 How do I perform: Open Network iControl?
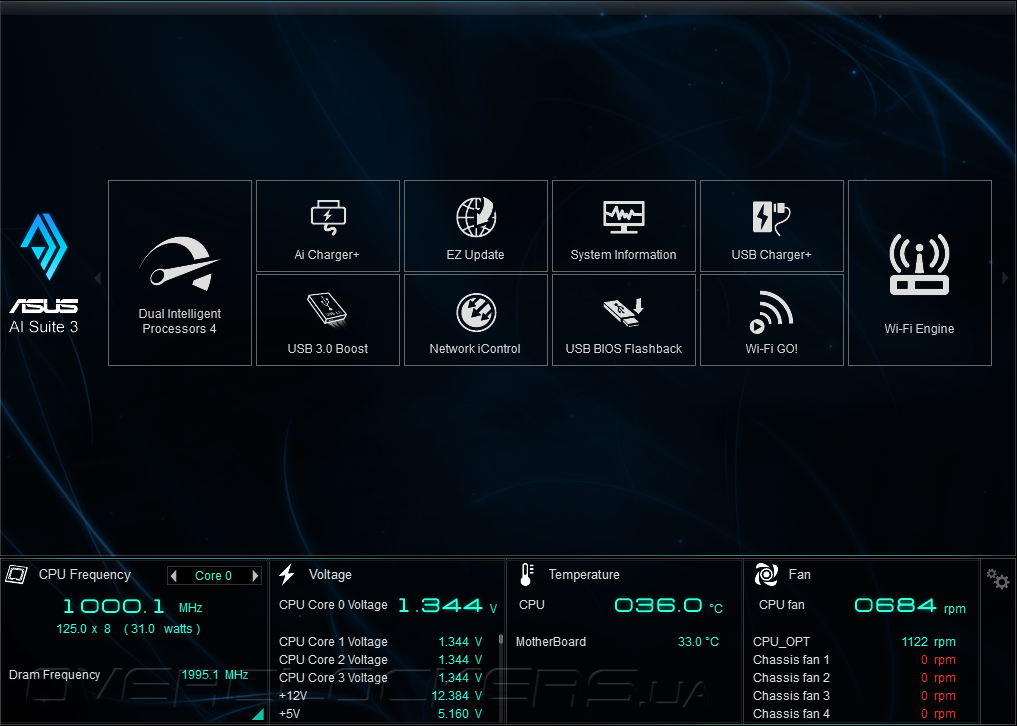(x=475, y=320)
